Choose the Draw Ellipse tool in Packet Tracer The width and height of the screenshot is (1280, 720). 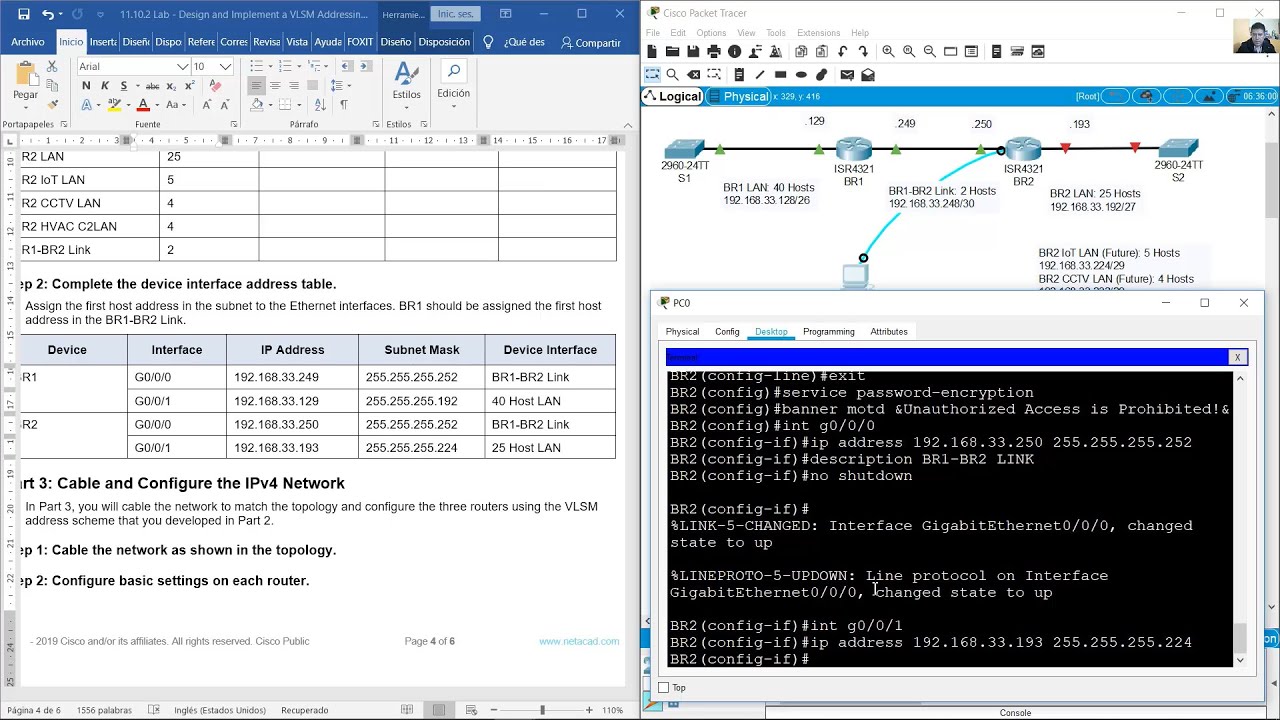coord(801,74)
